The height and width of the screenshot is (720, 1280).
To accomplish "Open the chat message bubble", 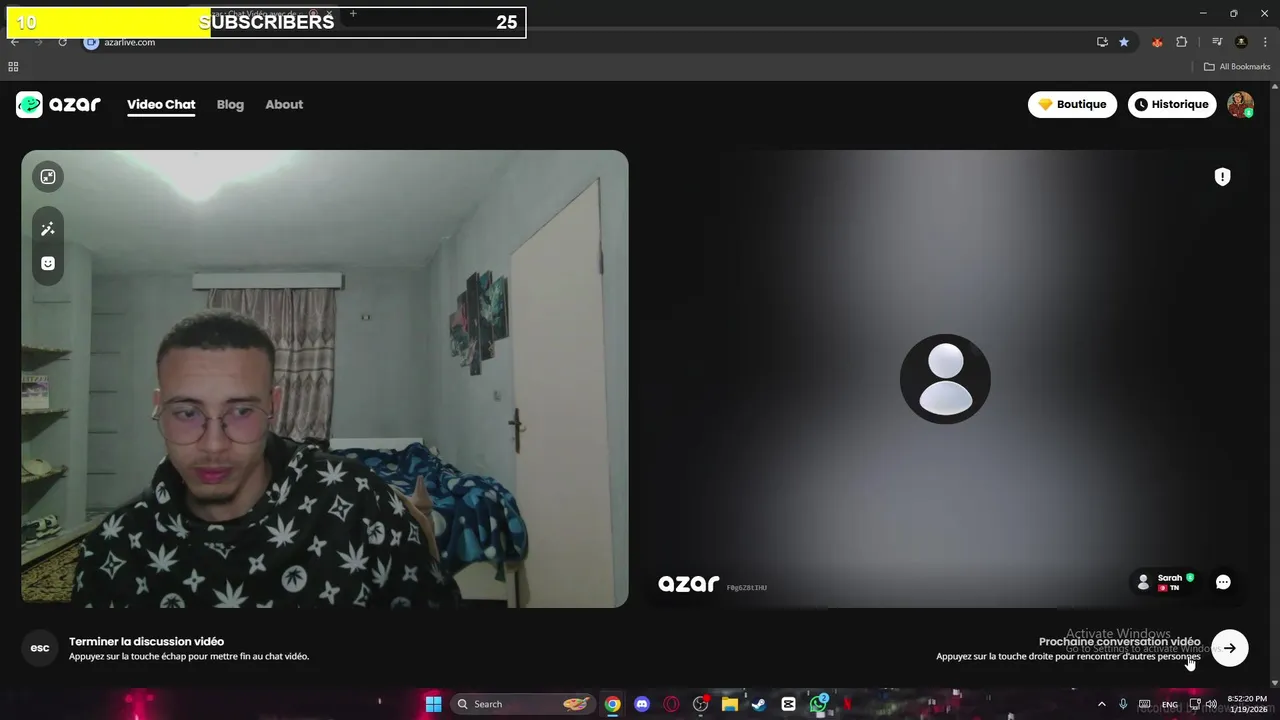I will tap(1223, 582).
